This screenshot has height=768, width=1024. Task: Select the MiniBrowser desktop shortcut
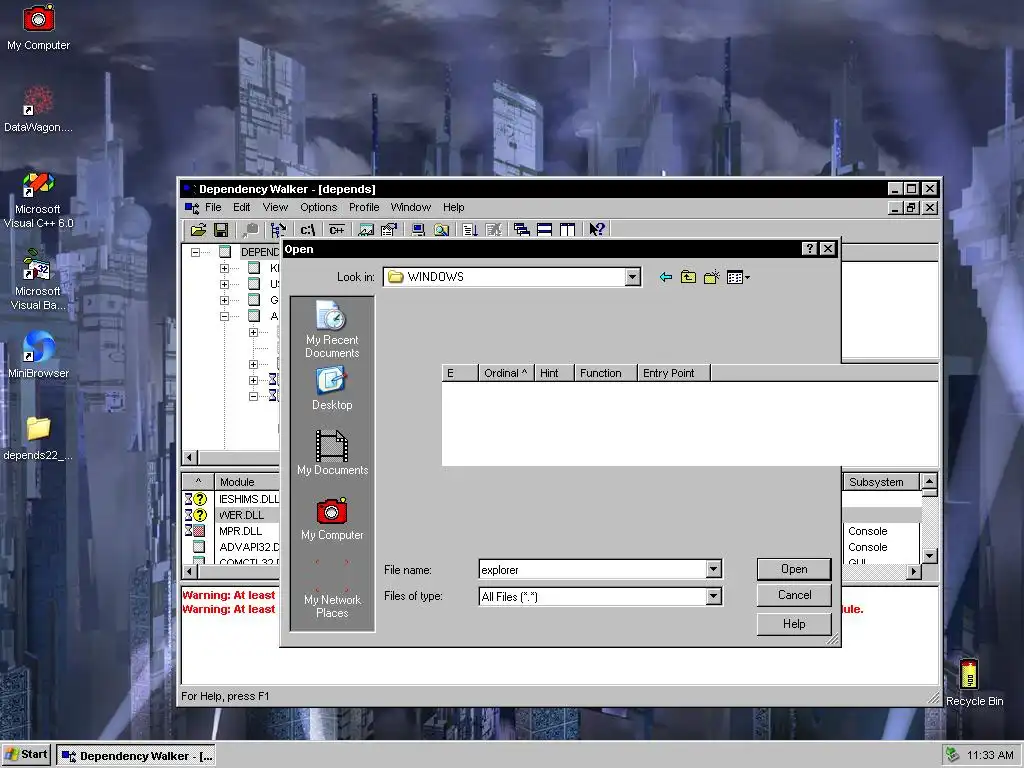(38, 355)
